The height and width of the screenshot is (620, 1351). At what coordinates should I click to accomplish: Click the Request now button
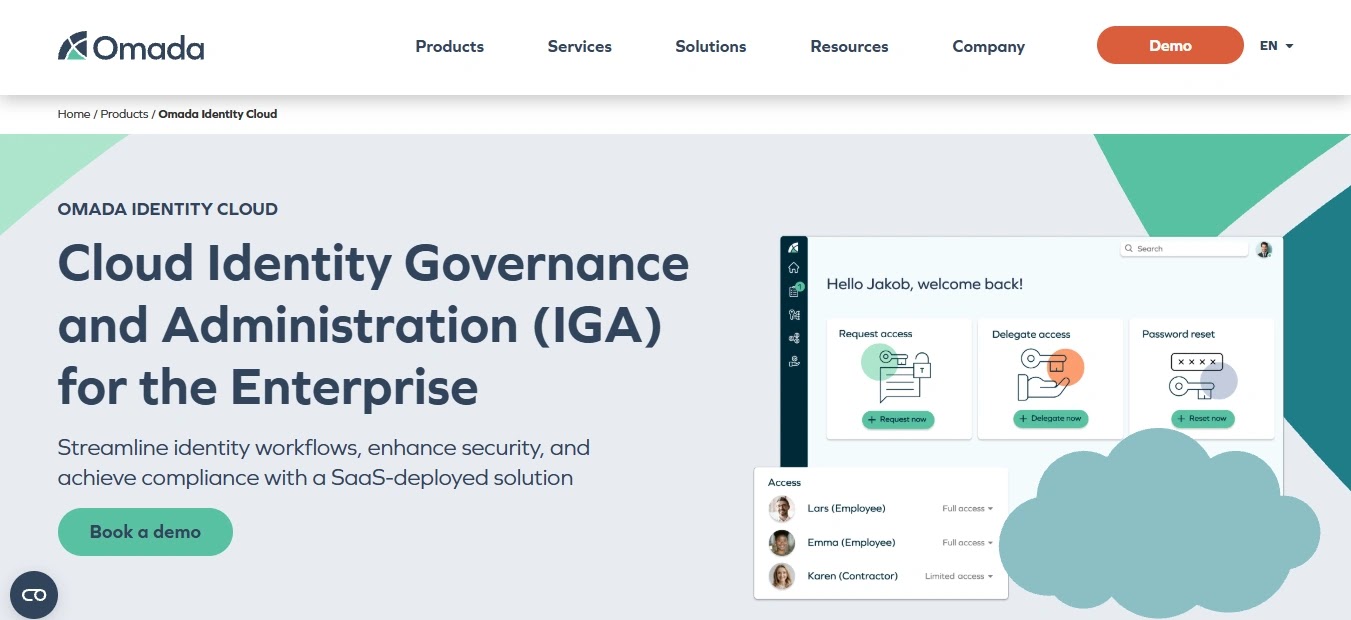click(x=898, y=419)
